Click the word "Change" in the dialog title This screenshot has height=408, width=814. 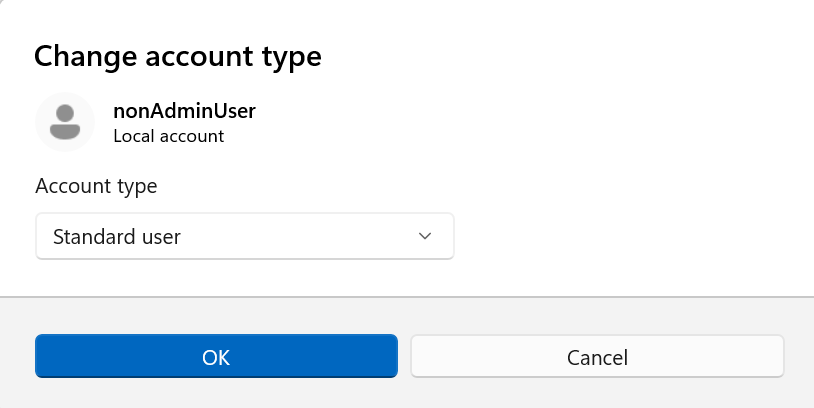point(83,56)
